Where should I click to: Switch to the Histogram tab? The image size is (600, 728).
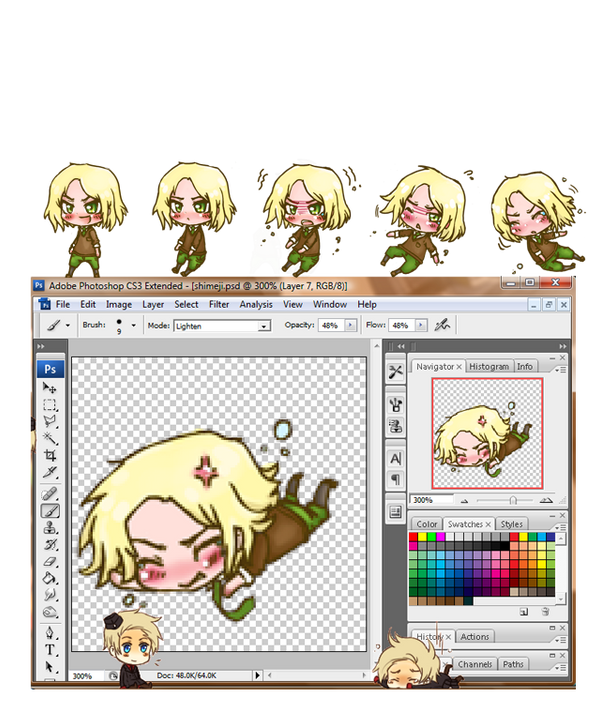[489, 366]
